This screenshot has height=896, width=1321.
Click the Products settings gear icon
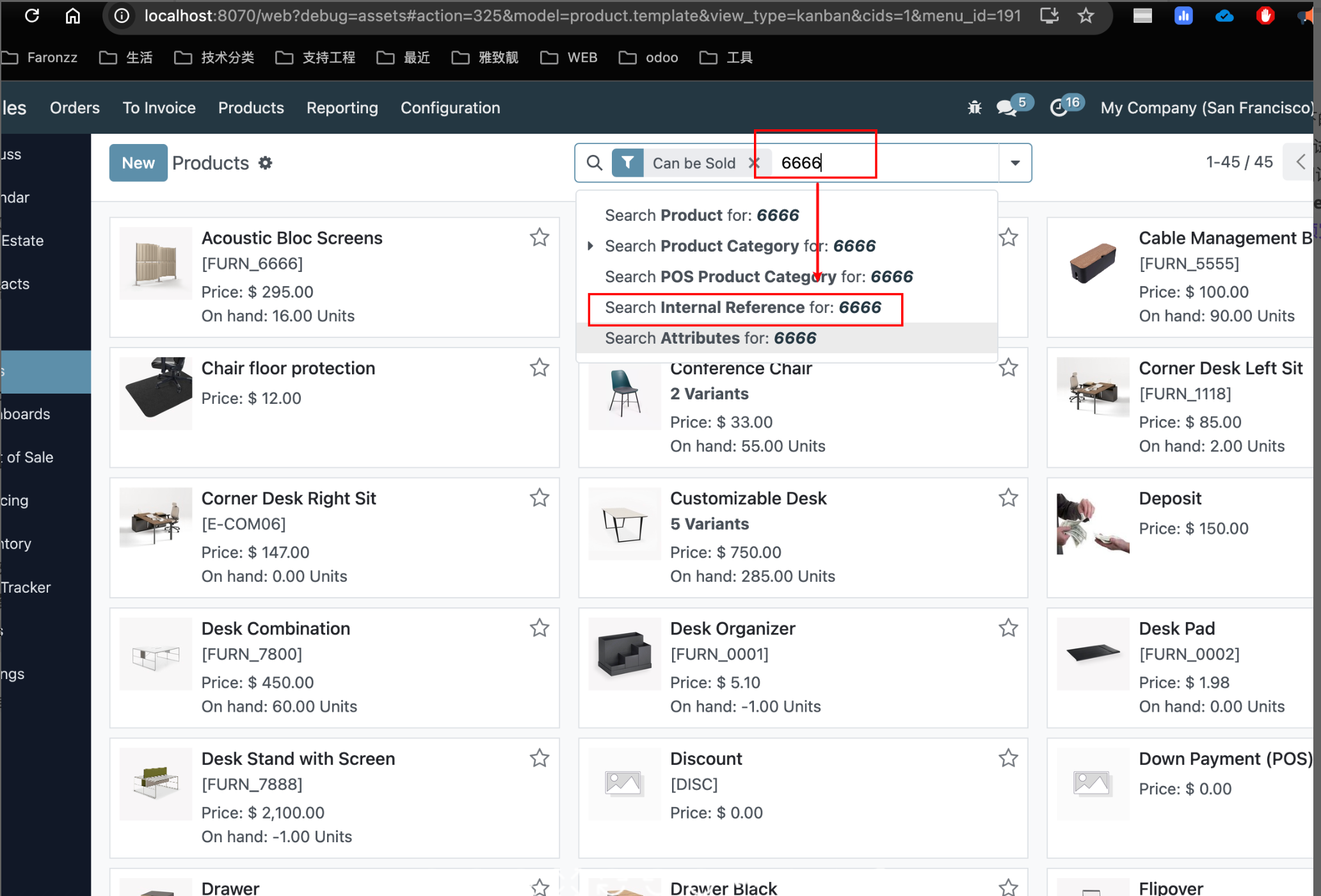[266, 163]
